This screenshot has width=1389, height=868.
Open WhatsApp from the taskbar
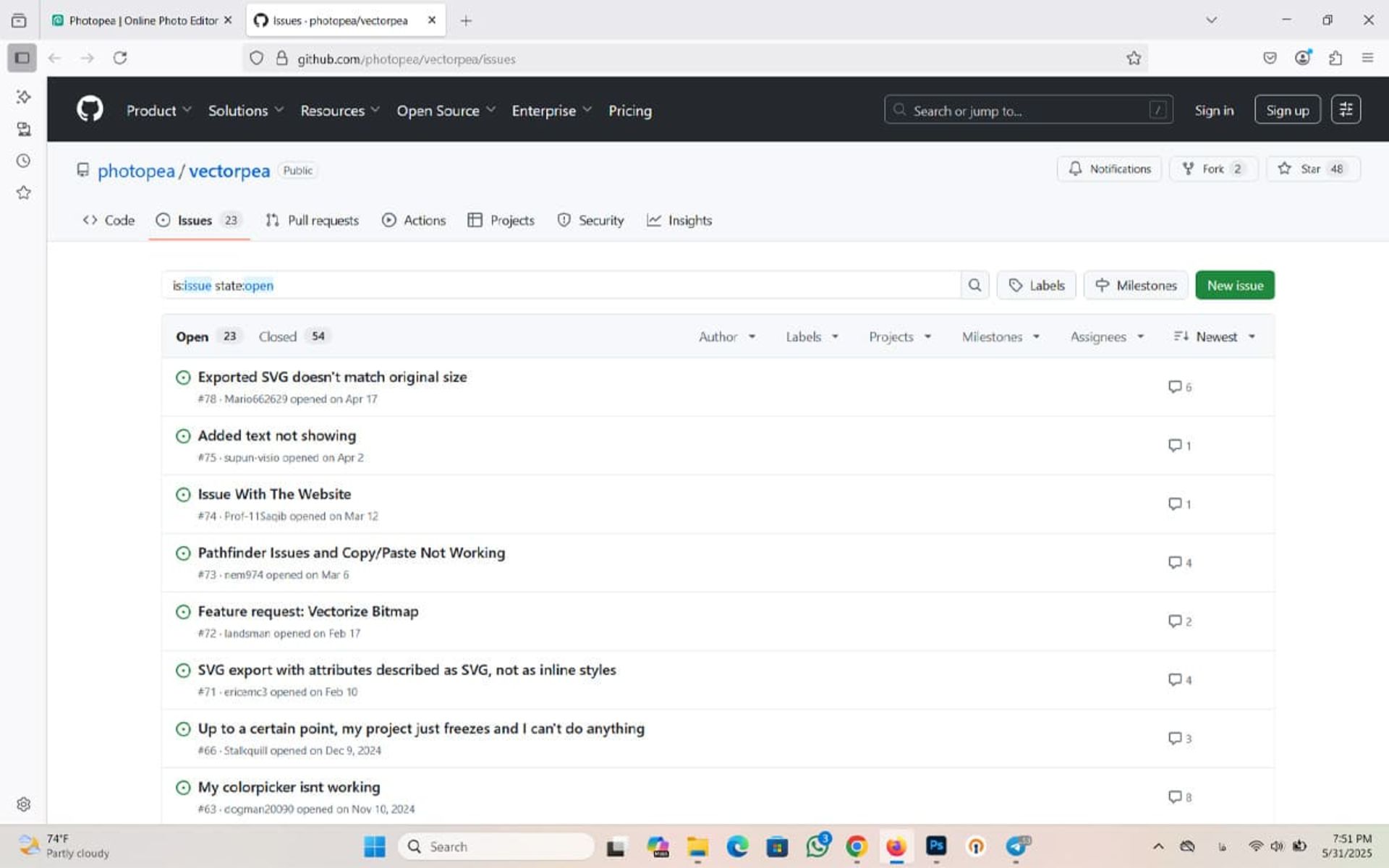tap(817, 846)
